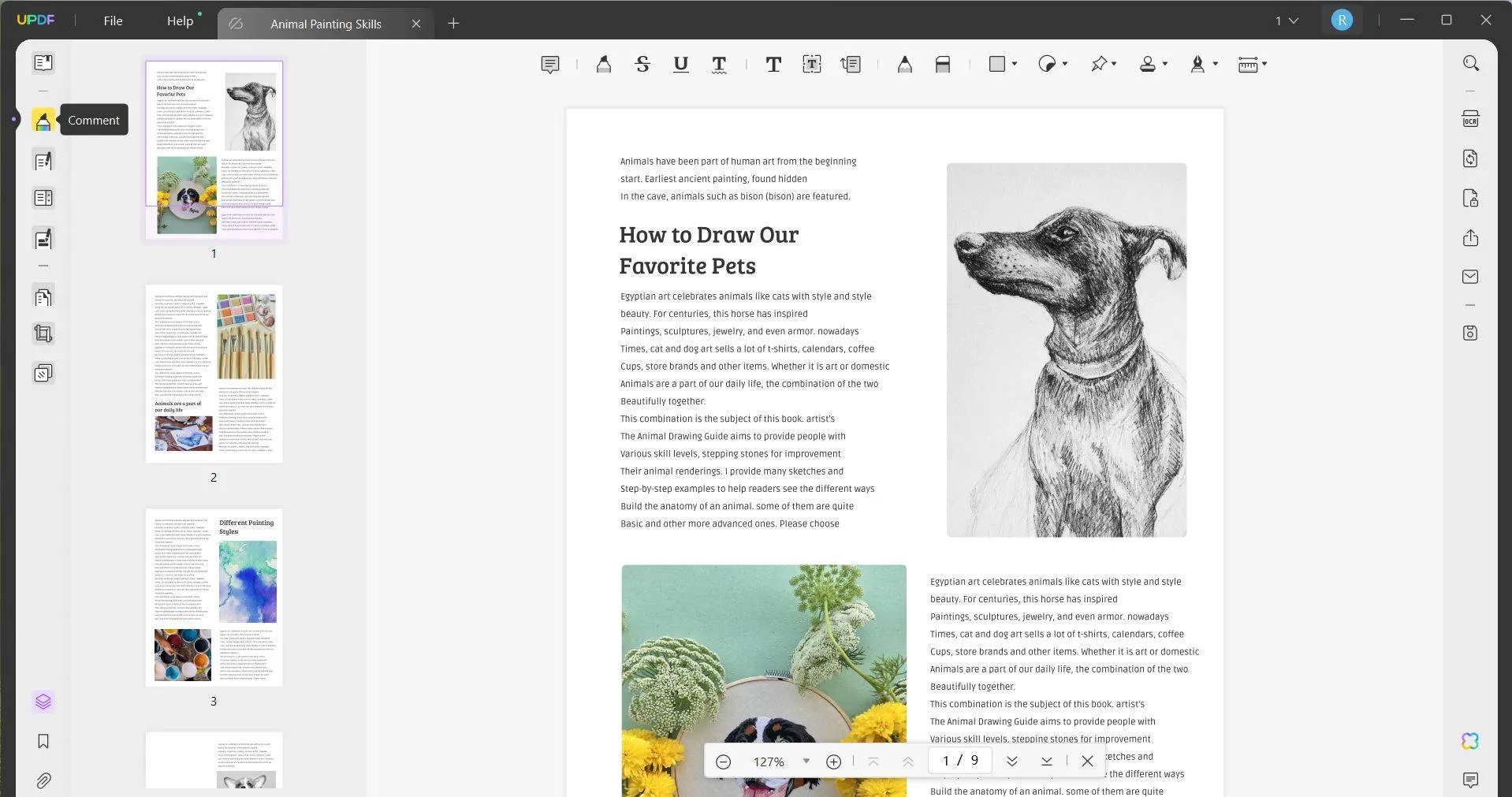Close the page navigation bar
The height and width of the screenshot is (797, 1512).
1087,762
